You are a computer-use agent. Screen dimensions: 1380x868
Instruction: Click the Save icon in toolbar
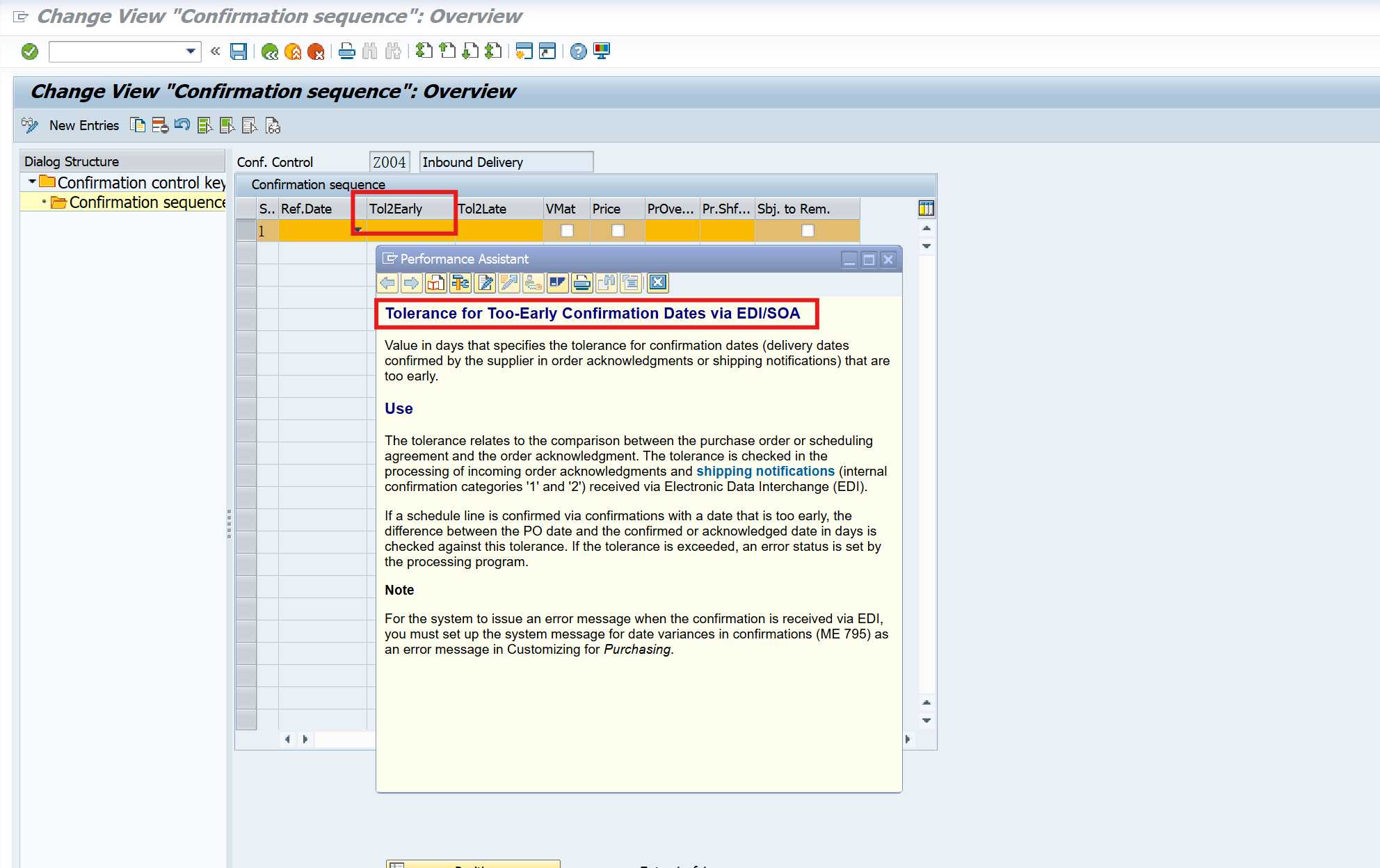point(239,51)
